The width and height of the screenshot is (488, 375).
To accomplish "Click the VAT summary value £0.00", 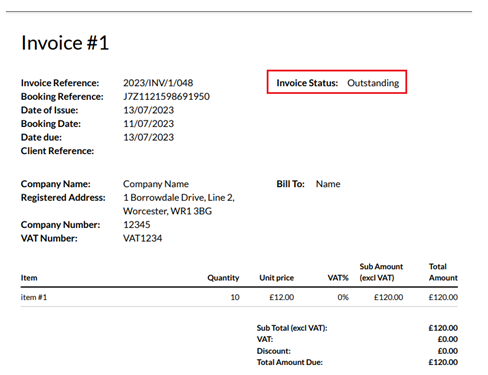I will coord(448,339).
